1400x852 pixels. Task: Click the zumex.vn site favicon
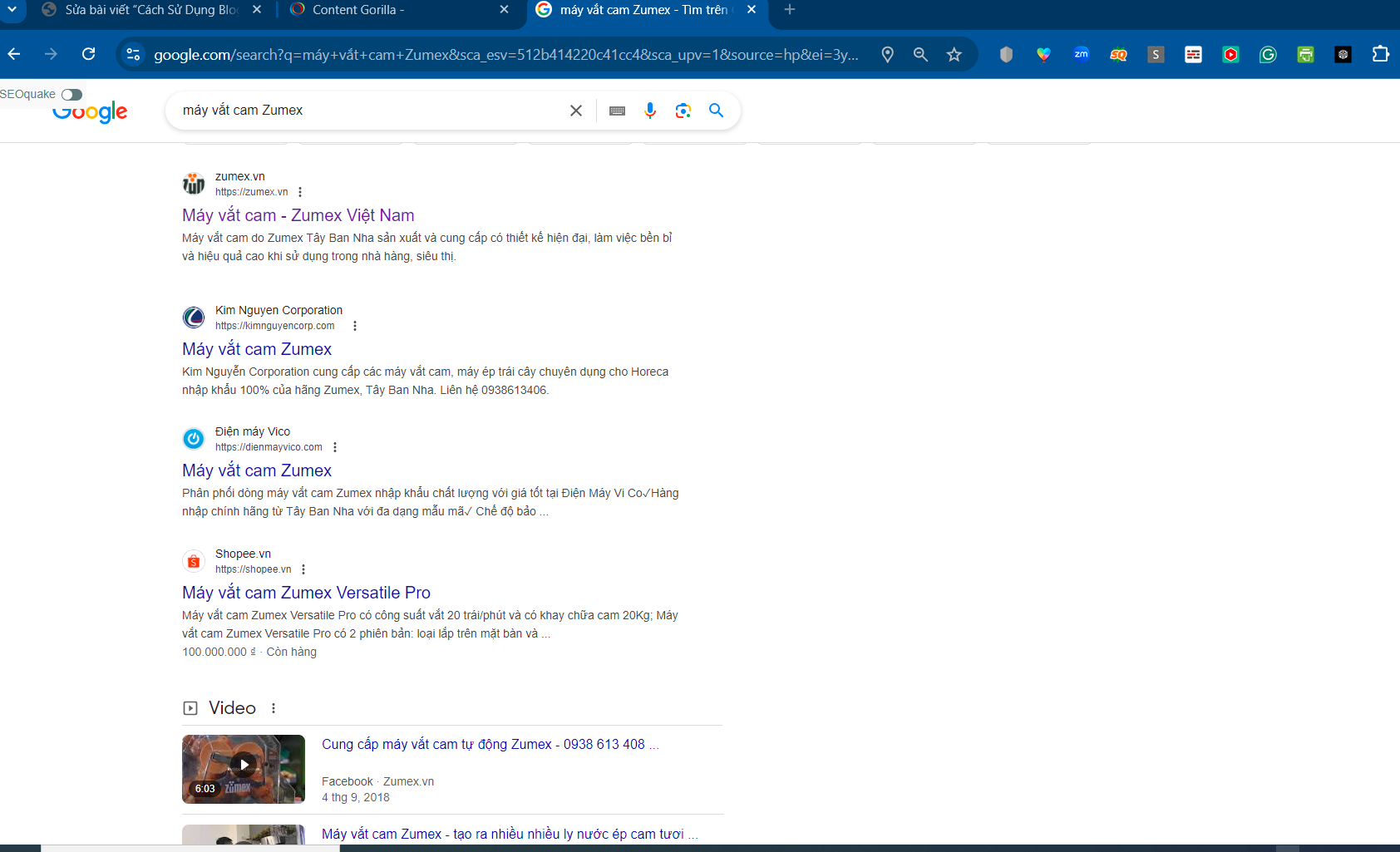194,184
